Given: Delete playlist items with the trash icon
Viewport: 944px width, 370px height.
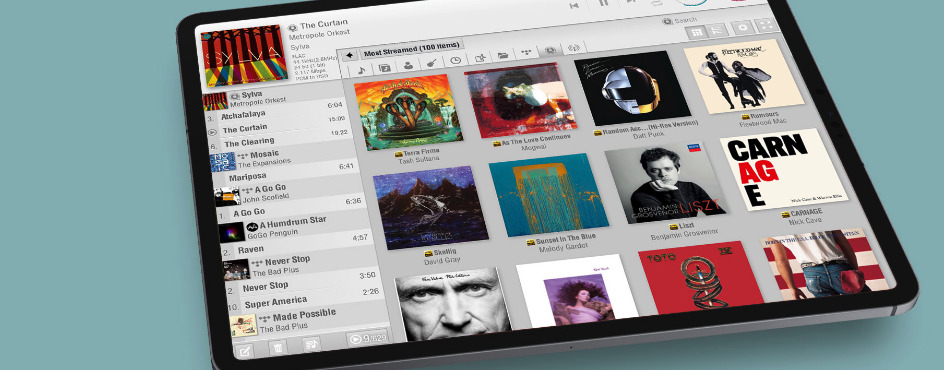Looking at the screenshot, I should point(277,347).
